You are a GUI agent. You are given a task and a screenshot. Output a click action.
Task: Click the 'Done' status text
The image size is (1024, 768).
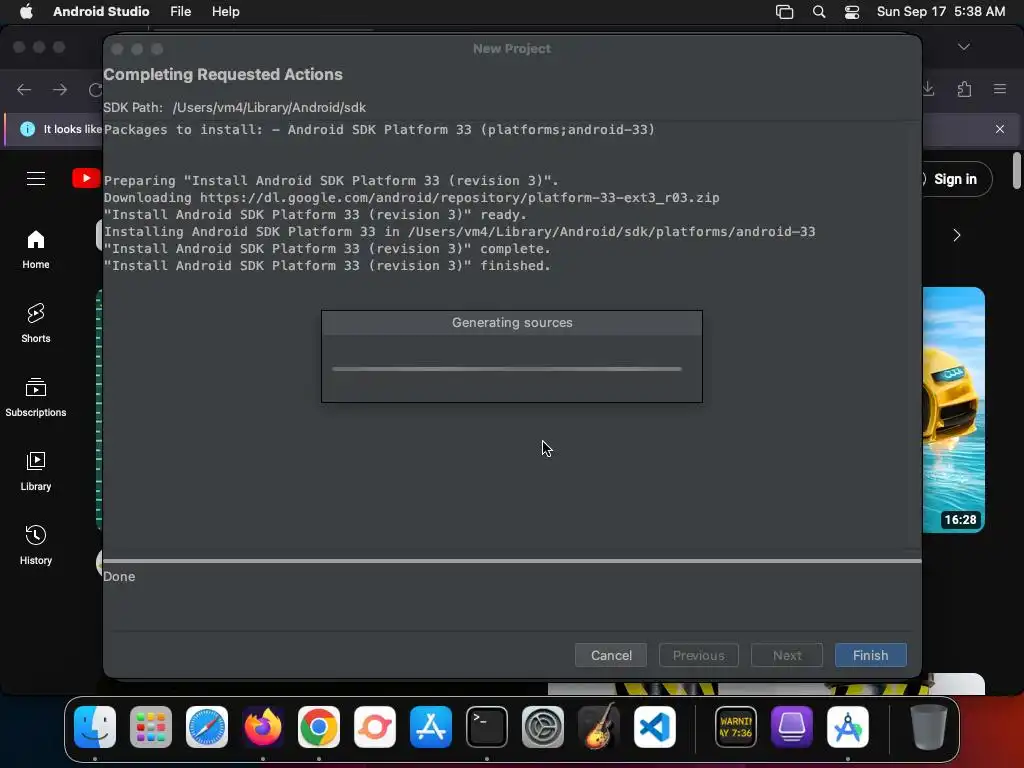[x=119, y=577]
